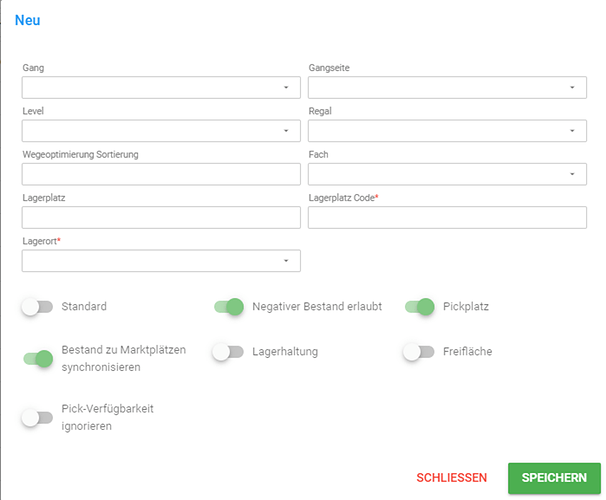Open the Gang dropdown
Screen dimensions: 606x500
coord(161,87)
